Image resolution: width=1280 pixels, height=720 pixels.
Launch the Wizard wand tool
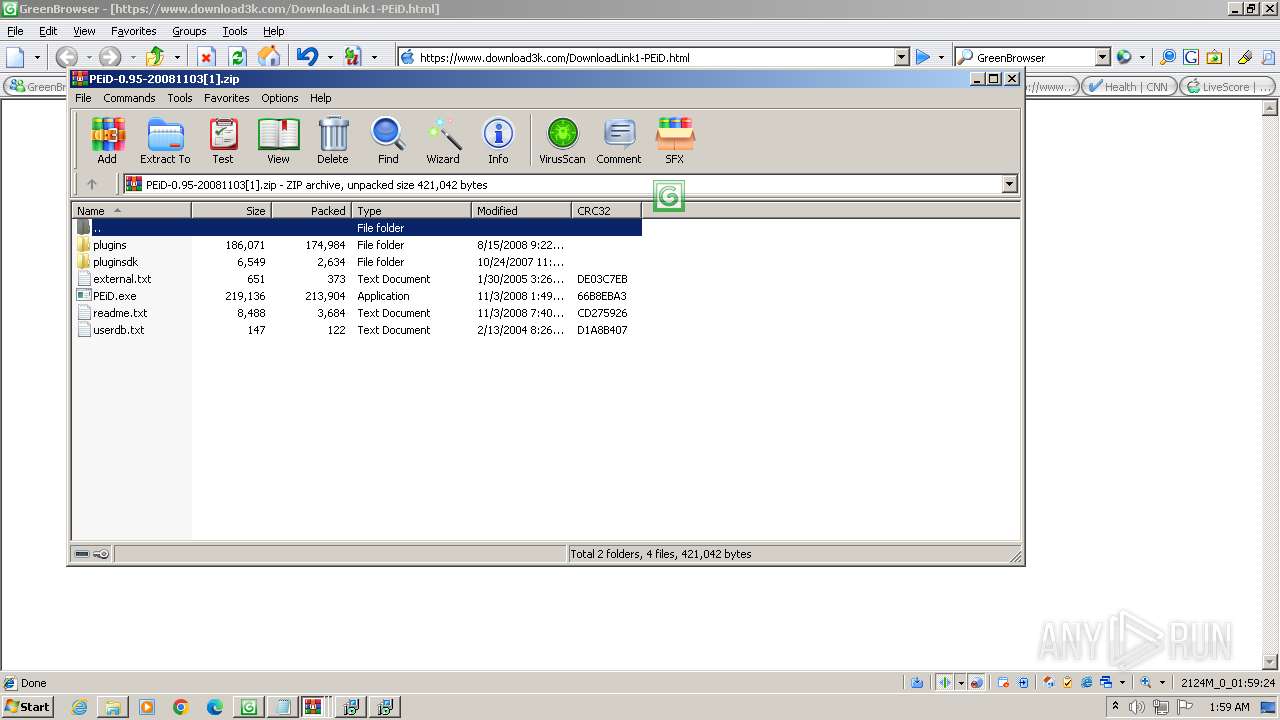(x=443, y=140)
